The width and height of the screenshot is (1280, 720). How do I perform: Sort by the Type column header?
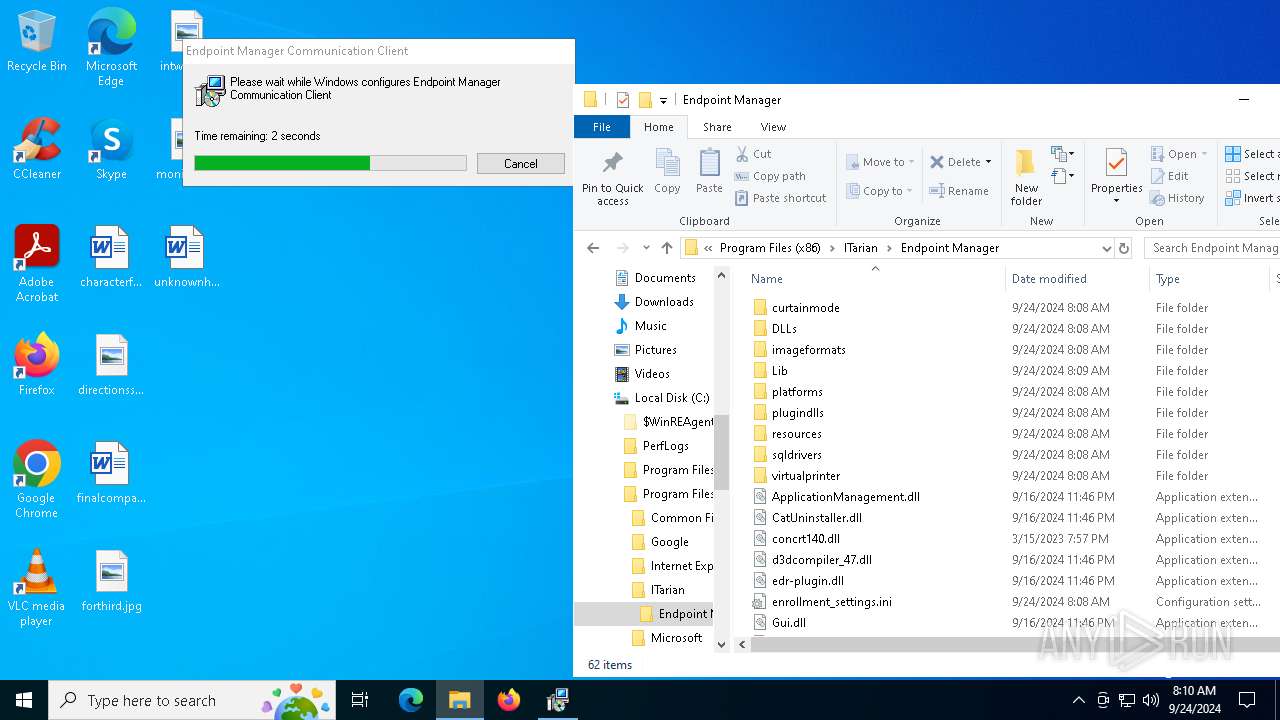click(1210, 279)
